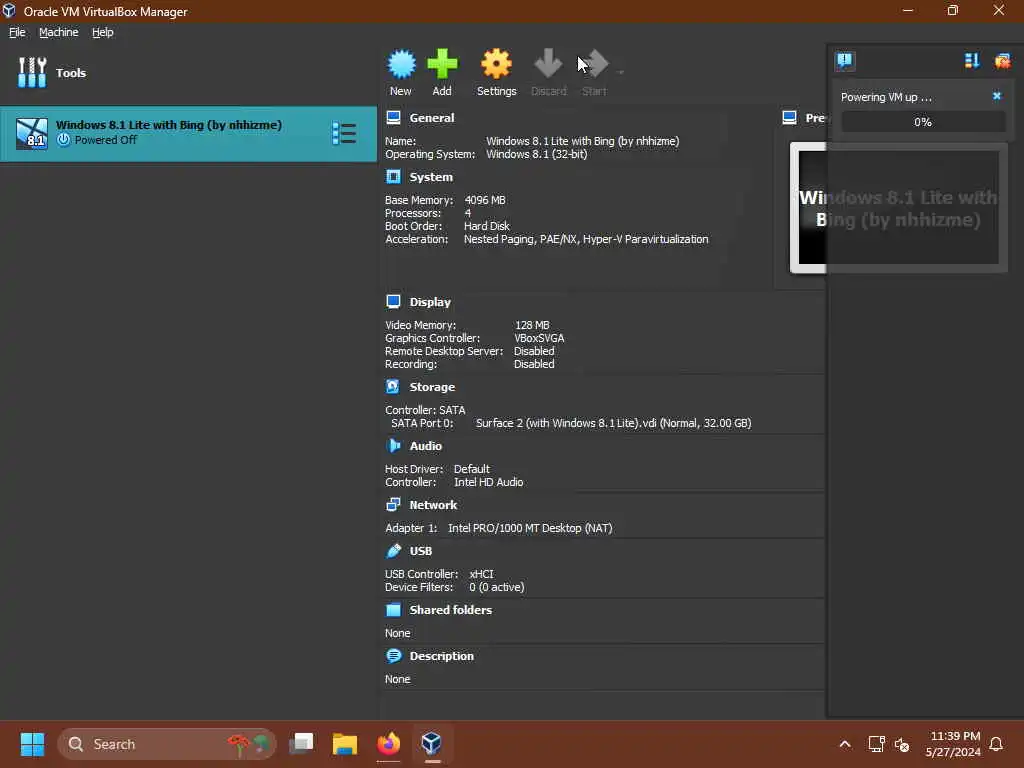The width and height of the screenshot is (1024, 768).
Task: Click the VirtualBox taskbar icon
Action: (x=432, y=744)
